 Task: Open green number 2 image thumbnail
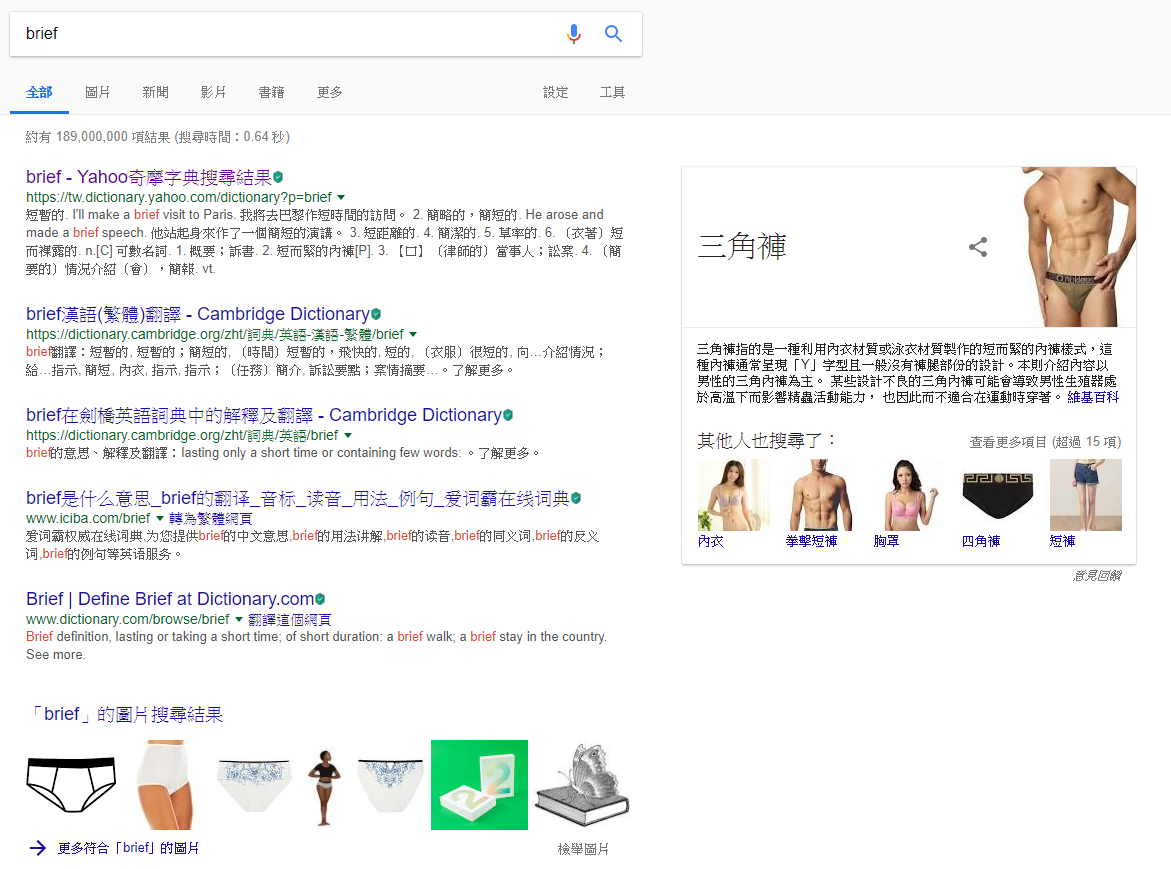pos(479,785)
